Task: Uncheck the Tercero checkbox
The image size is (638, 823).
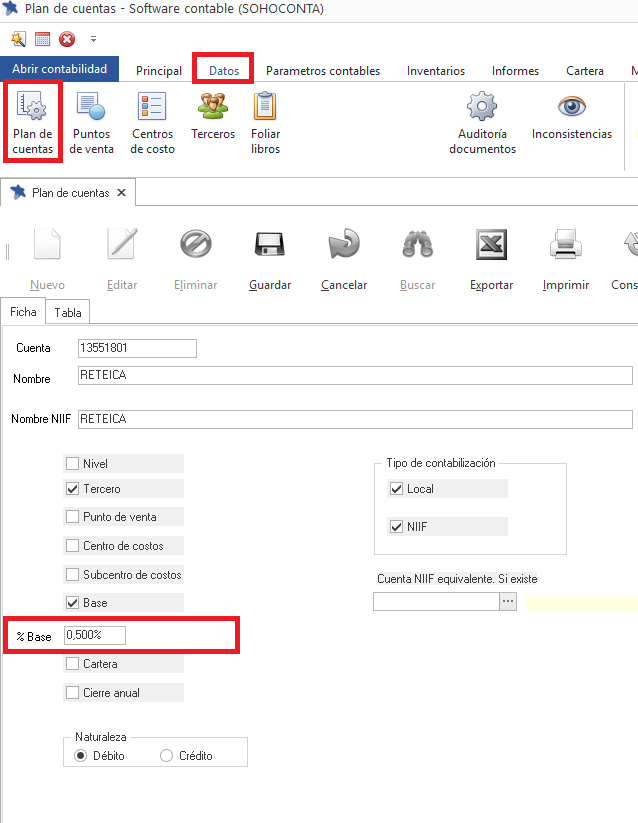Action: (72, 489)
